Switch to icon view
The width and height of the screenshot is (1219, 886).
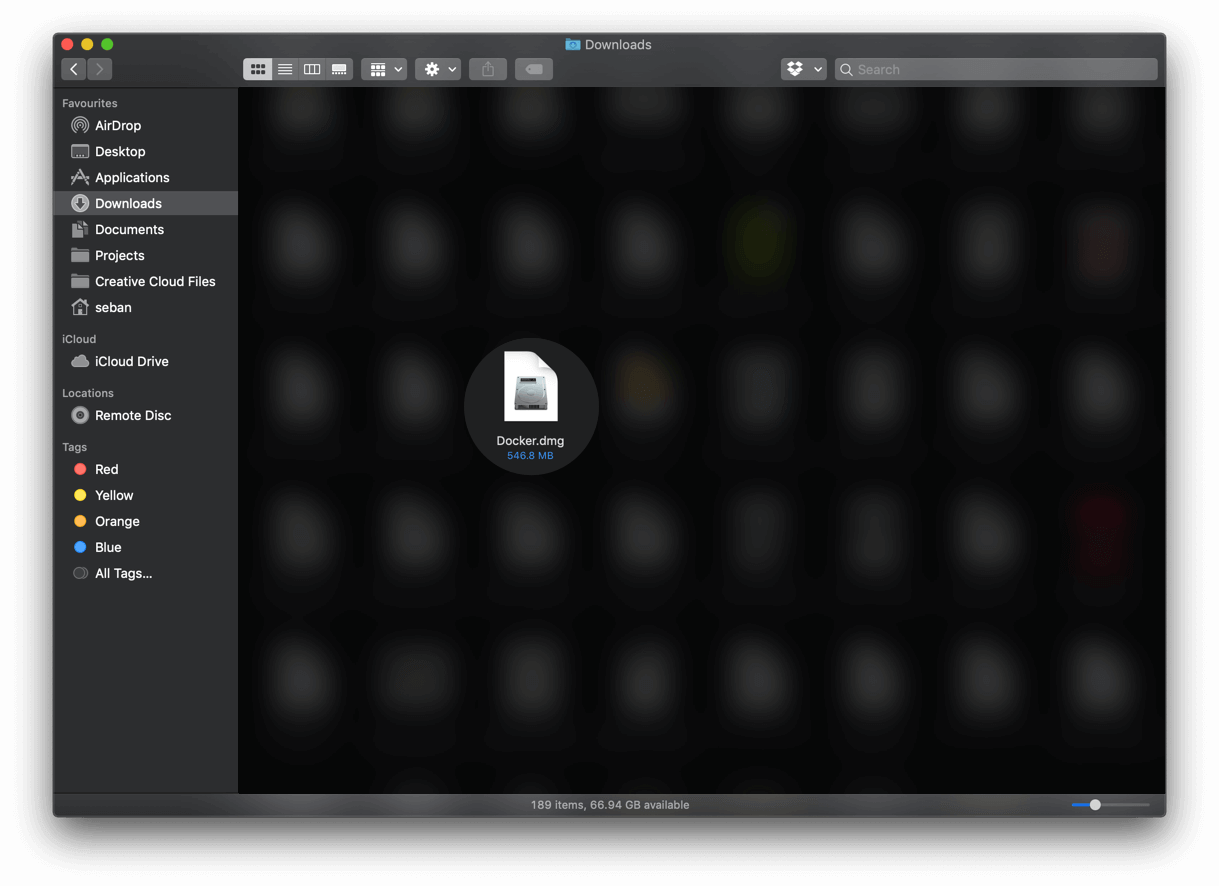tap(258, 69)
